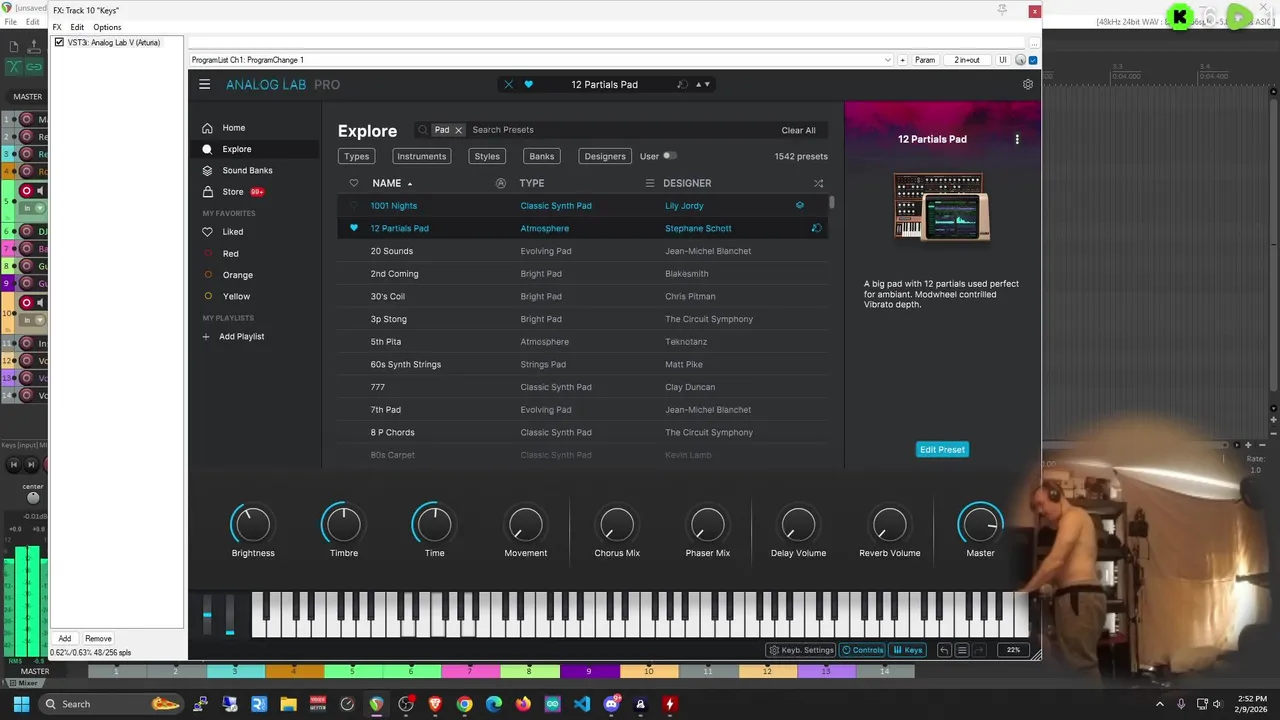Toggle the Controls panel button
This screenshot has width=1280, height=720.
coord(863,650)
